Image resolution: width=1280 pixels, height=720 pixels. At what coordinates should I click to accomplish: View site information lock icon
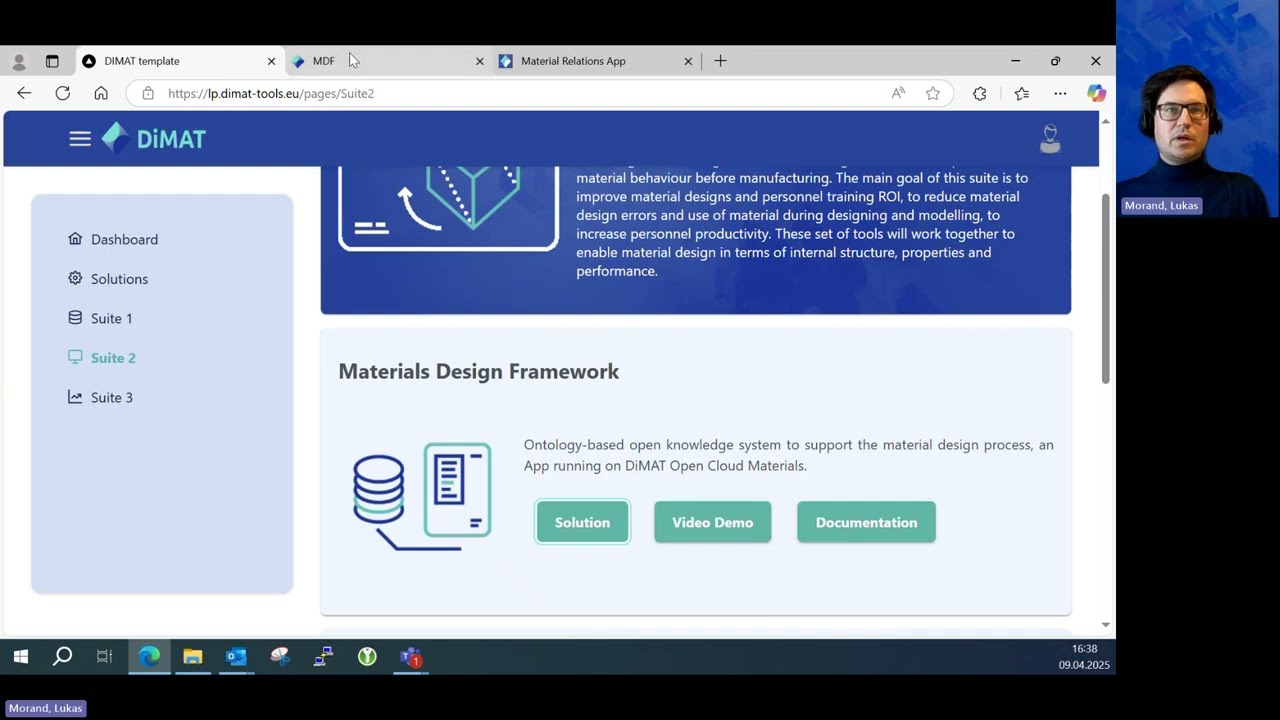148,93
